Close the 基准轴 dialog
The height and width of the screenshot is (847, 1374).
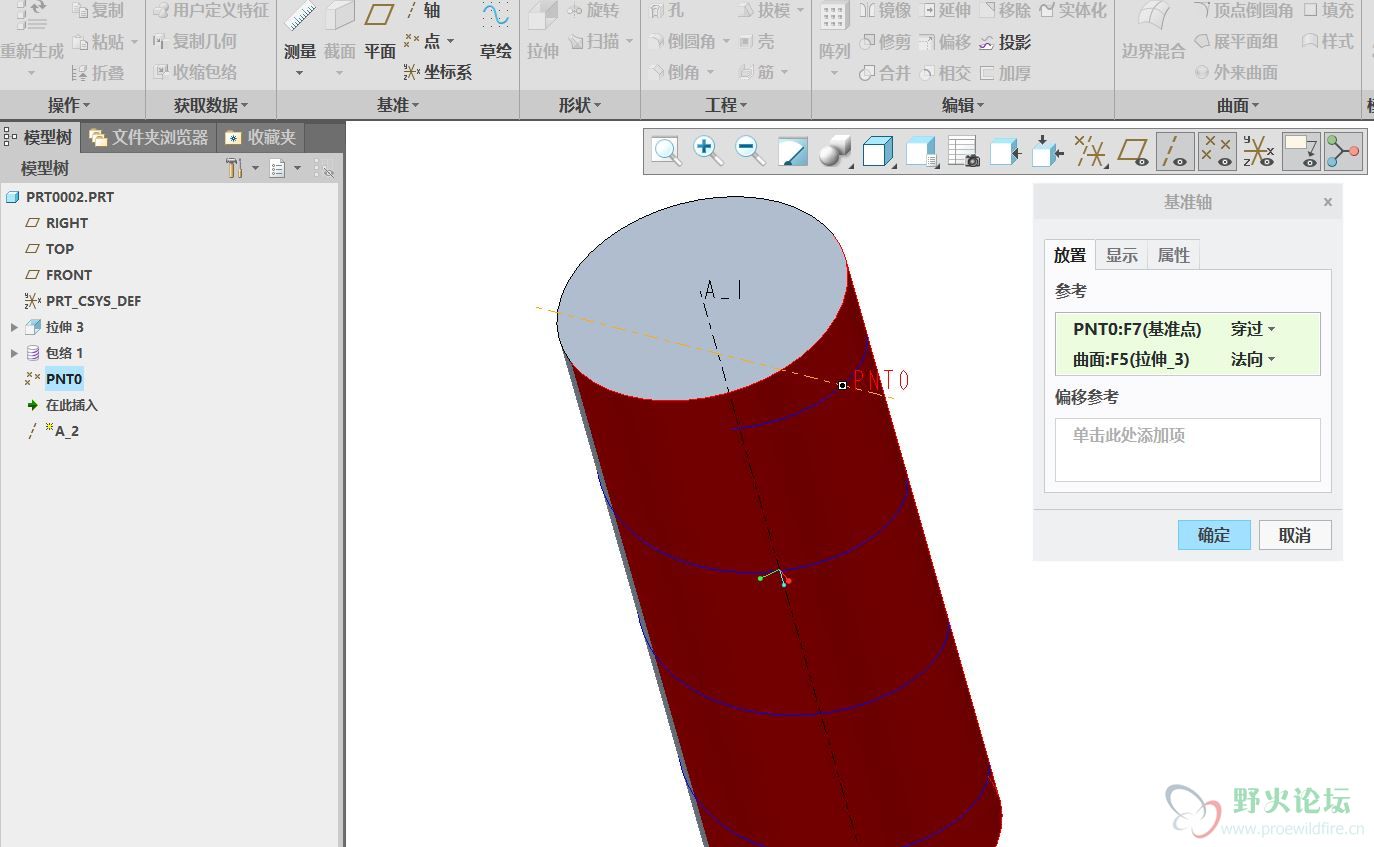(1328, 202)
